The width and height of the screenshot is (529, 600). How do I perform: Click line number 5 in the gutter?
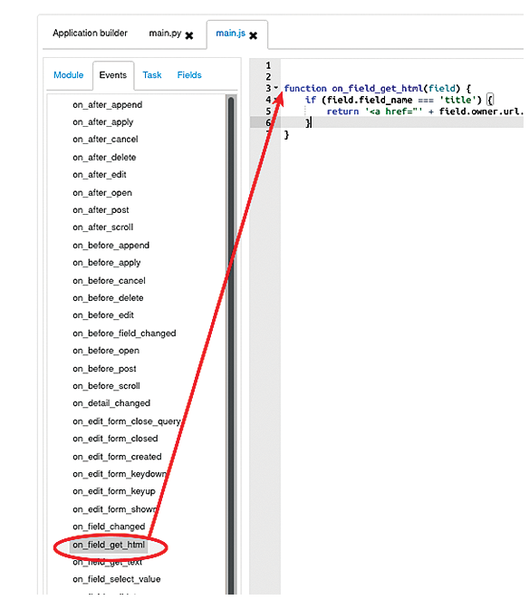pyautogui.click(x=268, y=111)
